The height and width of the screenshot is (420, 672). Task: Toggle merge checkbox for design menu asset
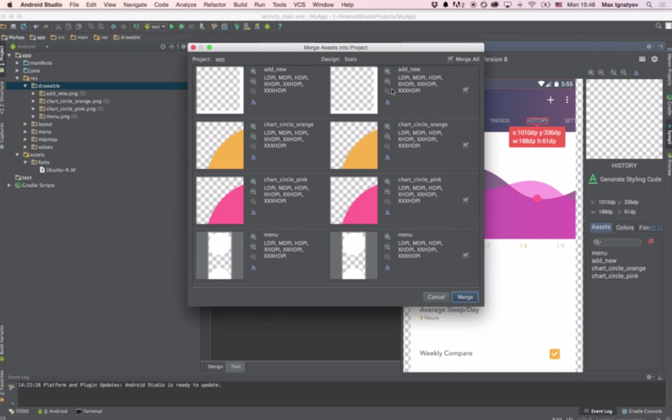tap(466, 255)
